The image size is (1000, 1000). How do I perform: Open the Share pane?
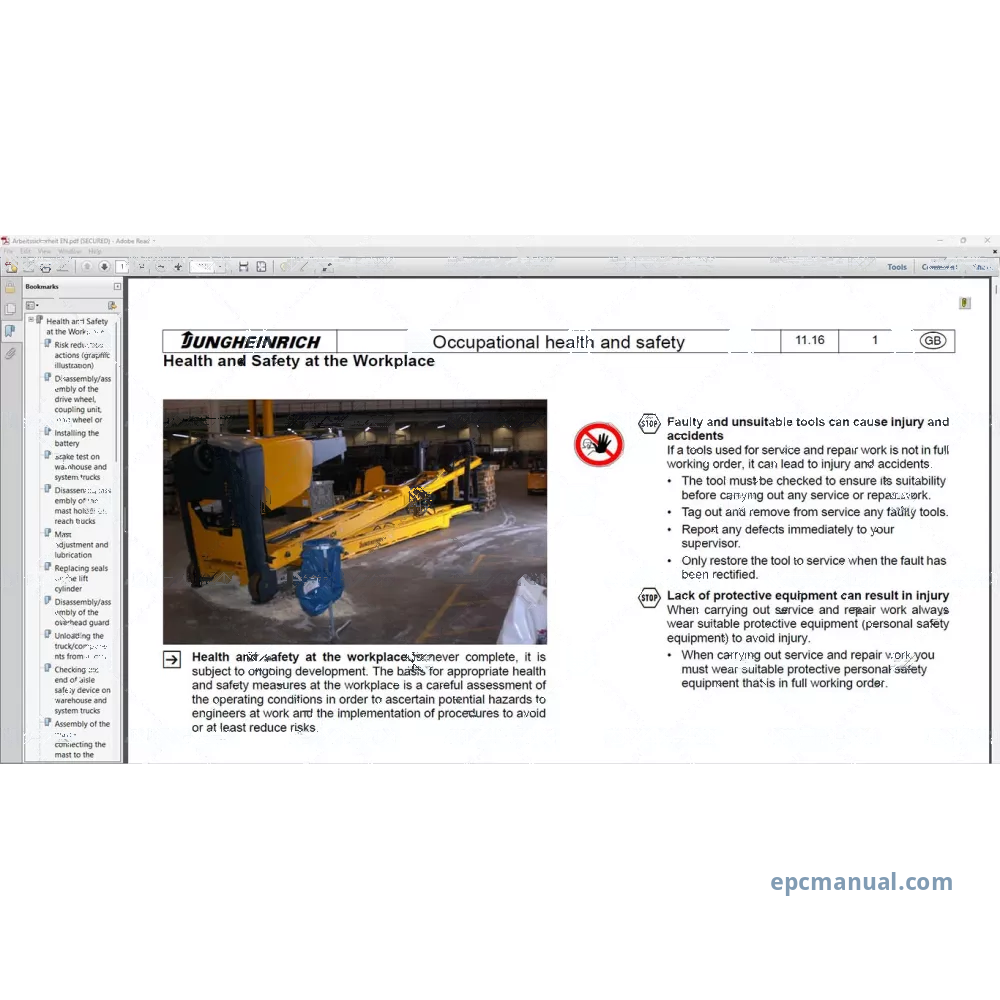(x=982, y=267)
